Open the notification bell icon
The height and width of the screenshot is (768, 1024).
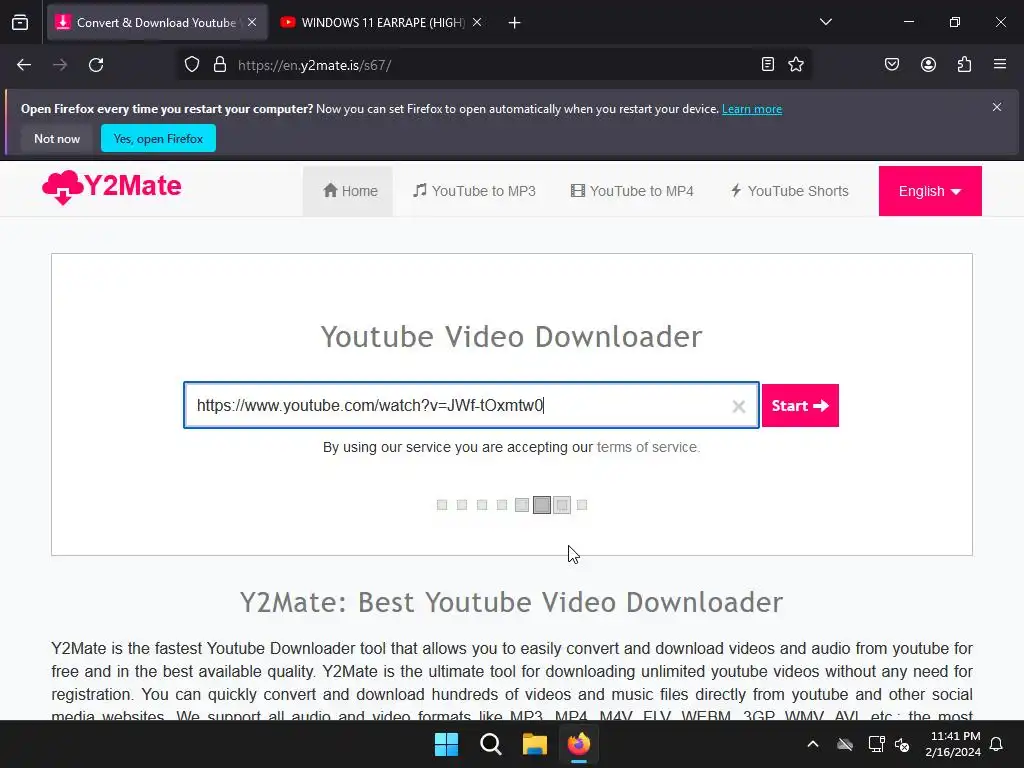[997, 744]
